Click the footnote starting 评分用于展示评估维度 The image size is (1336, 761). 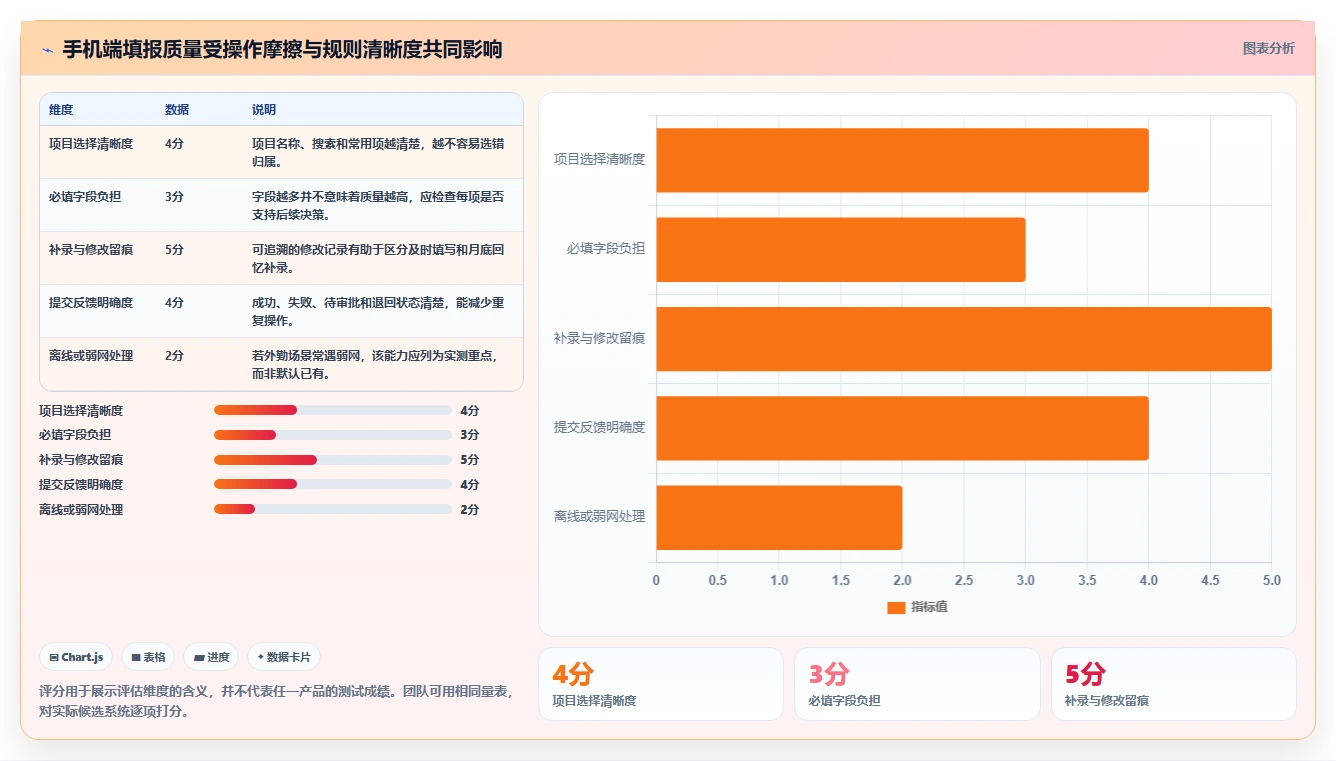pyautogui.click(x=276, y=701)
